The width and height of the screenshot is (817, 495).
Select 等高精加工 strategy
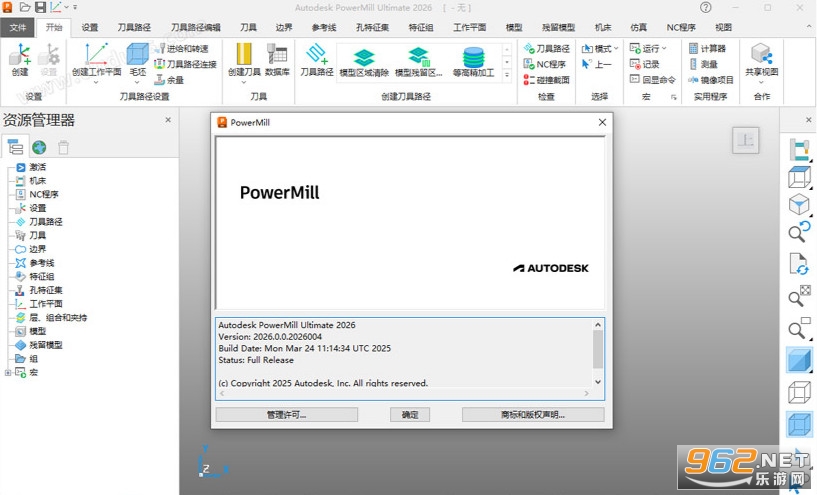pos(473,63)
